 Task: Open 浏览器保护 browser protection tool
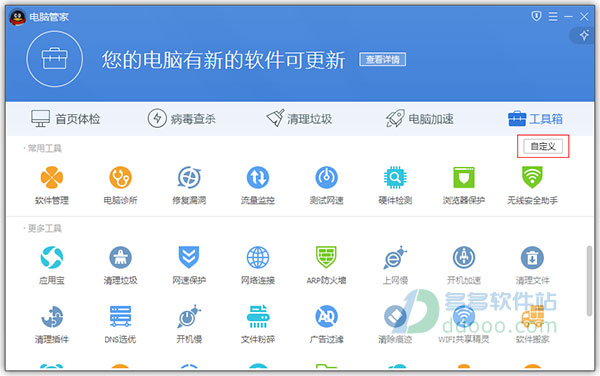pyautogui.click(x=464, y=185)
